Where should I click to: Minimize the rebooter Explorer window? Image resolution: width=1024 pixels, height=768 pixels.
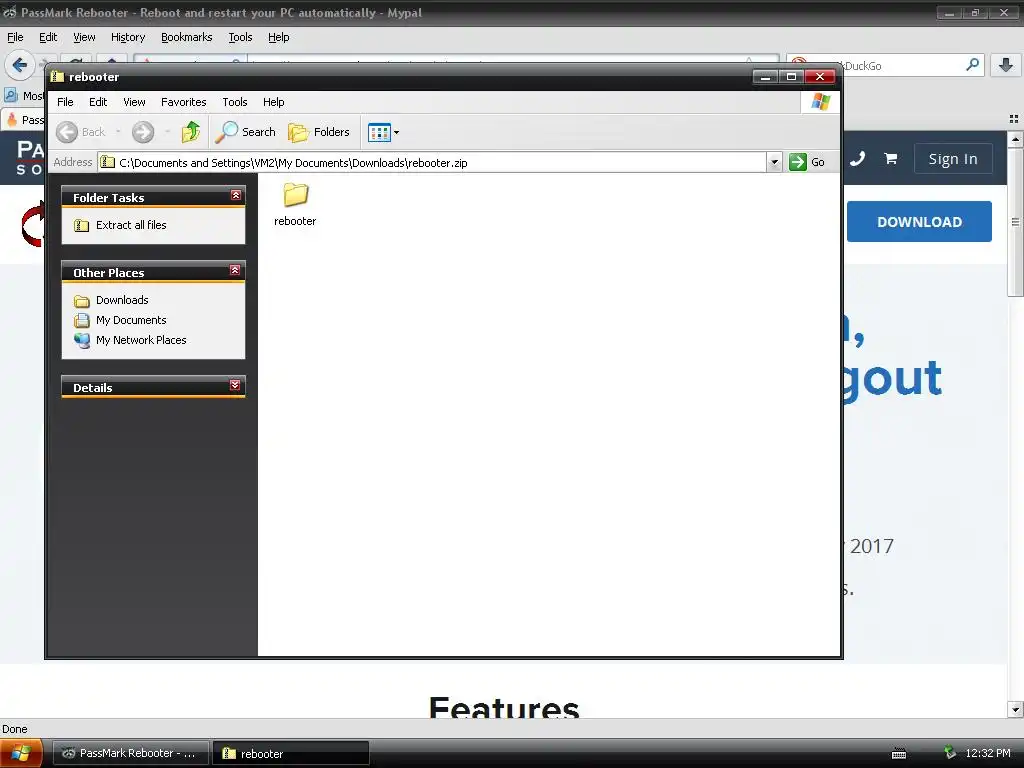tap(765, 77)
